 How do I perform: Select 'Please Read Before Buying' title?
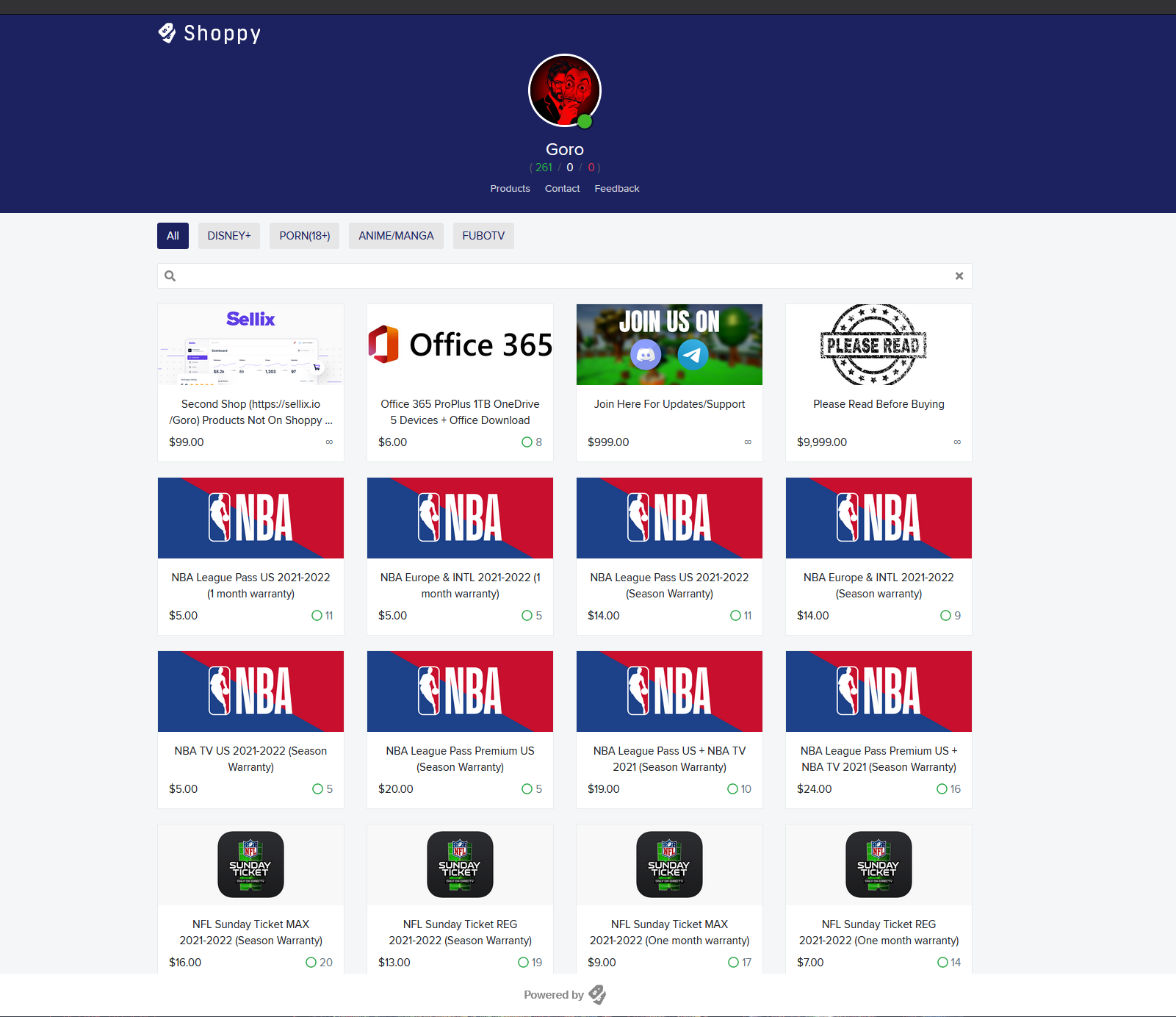879,404
